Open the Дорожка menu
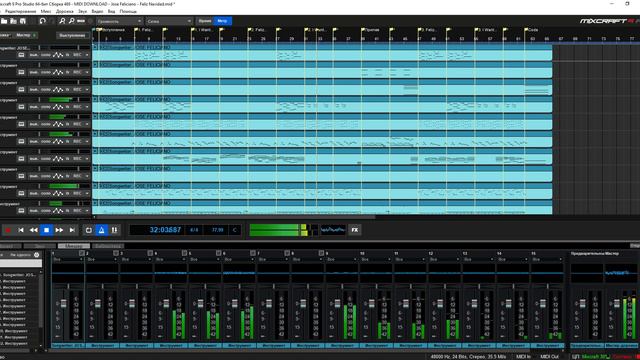This screenshot has height=360, width=640. tap(64, 11)
